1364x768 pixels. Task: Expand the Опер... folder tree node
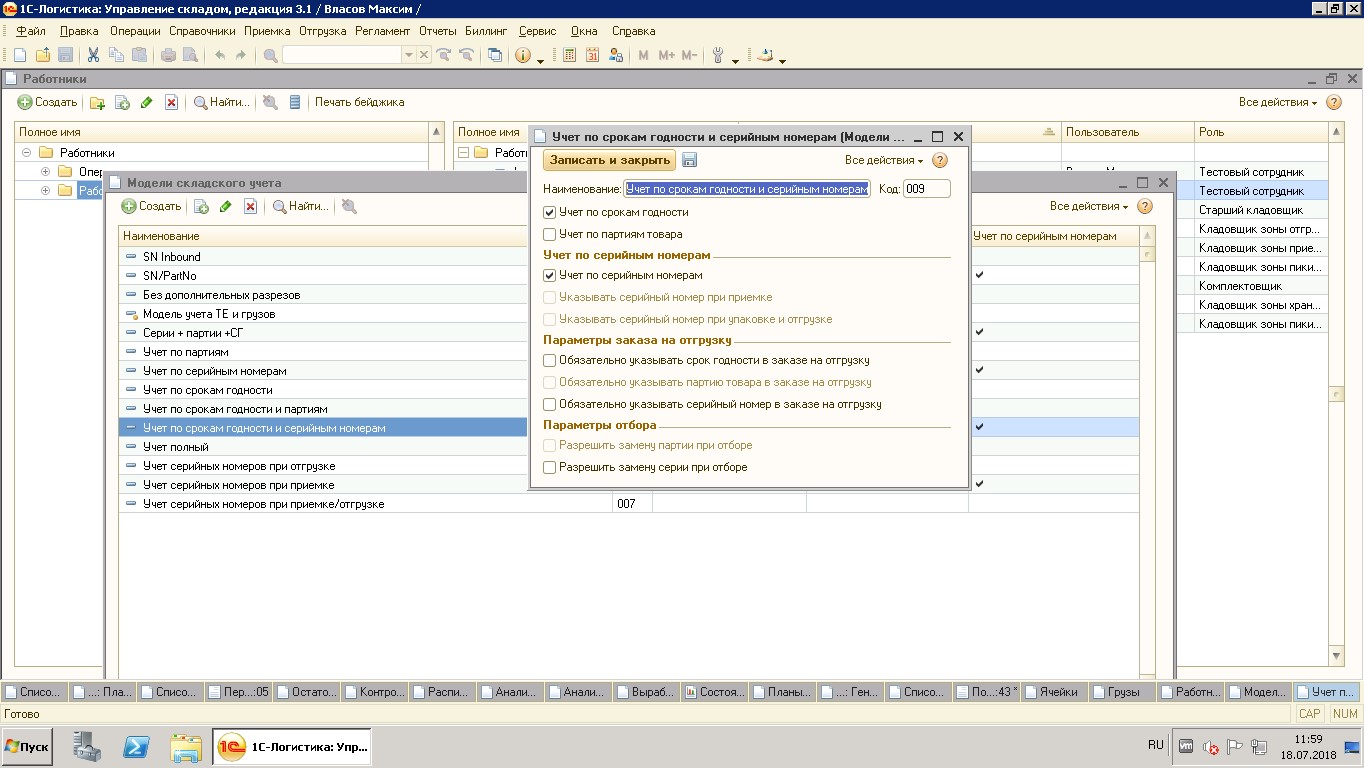coord(45,172)
